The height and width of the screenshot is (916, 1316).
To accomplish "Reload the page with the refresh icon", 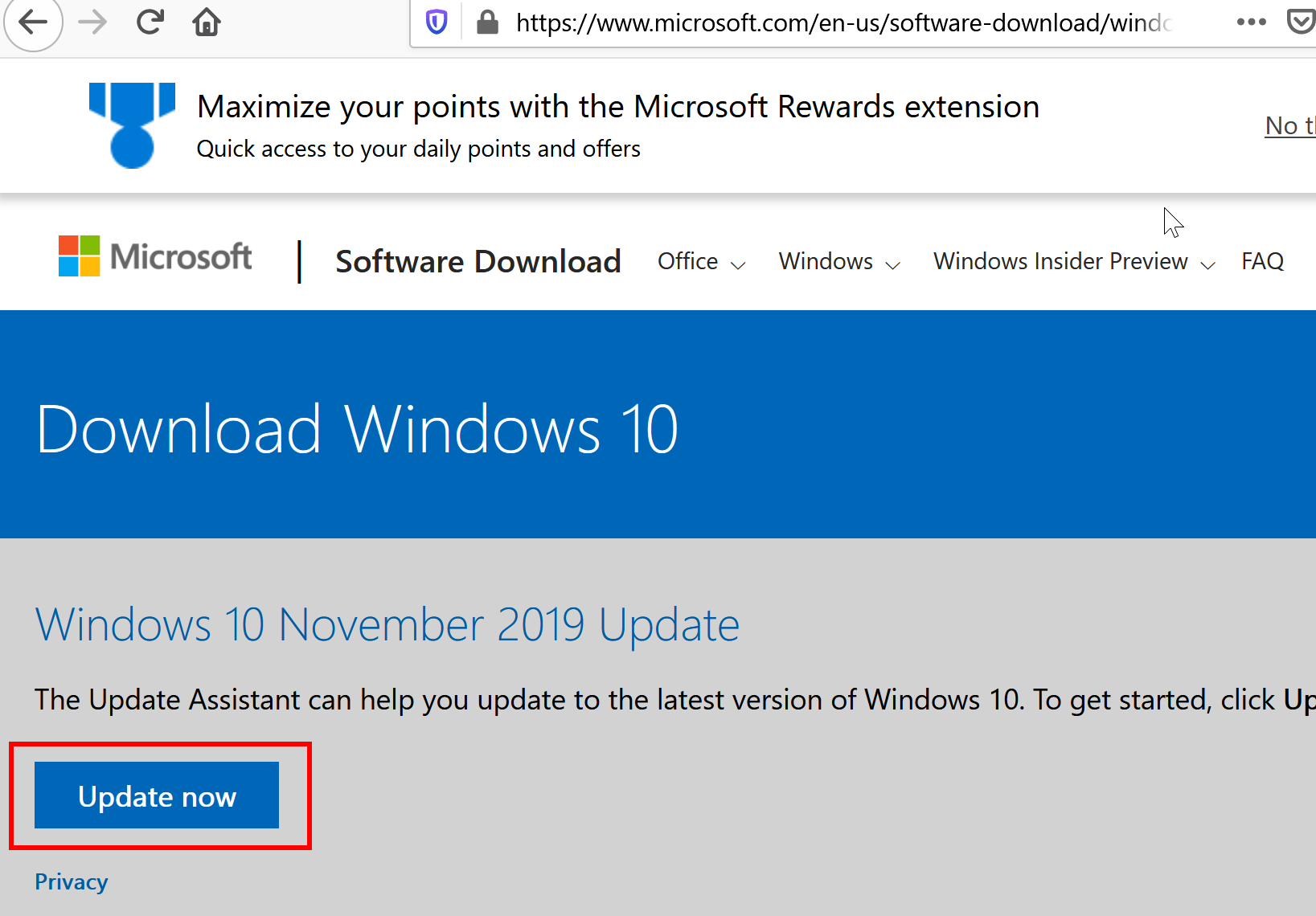I will point(150,22).
